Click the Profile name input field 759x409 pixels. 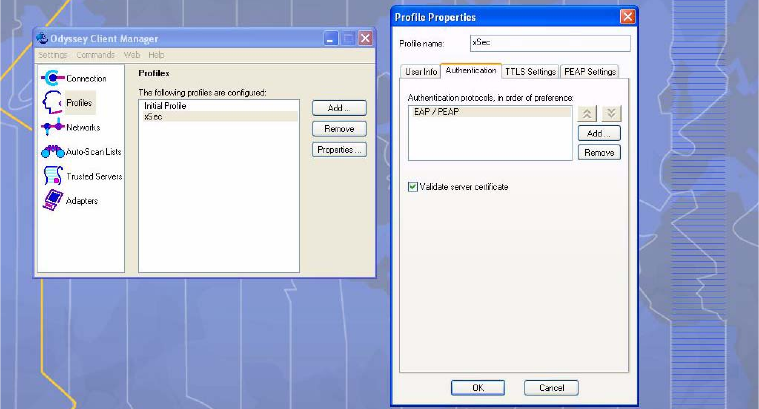tap(550, 43)
